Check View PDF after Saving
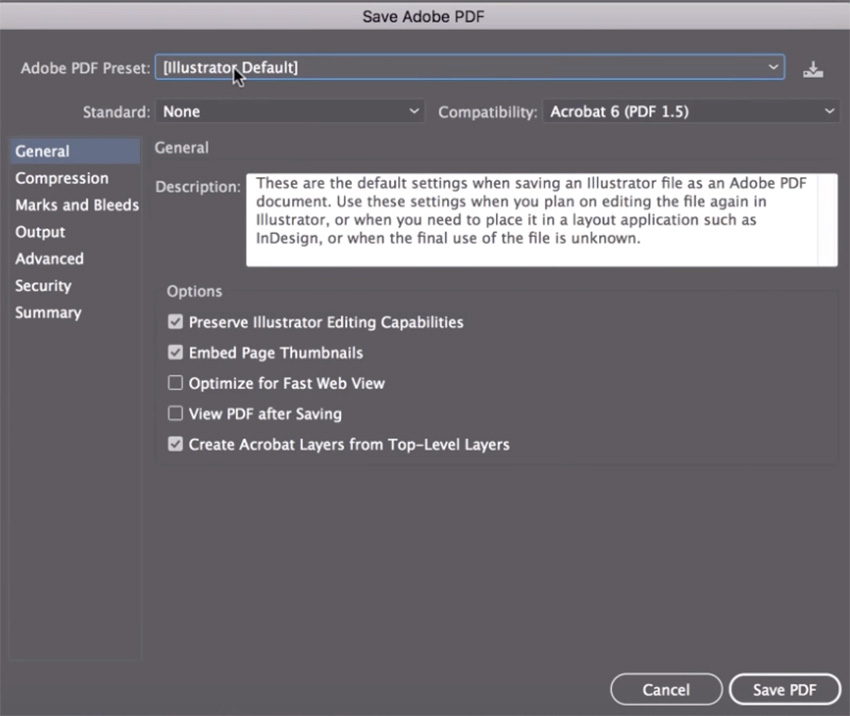 (x=176, y=414)
